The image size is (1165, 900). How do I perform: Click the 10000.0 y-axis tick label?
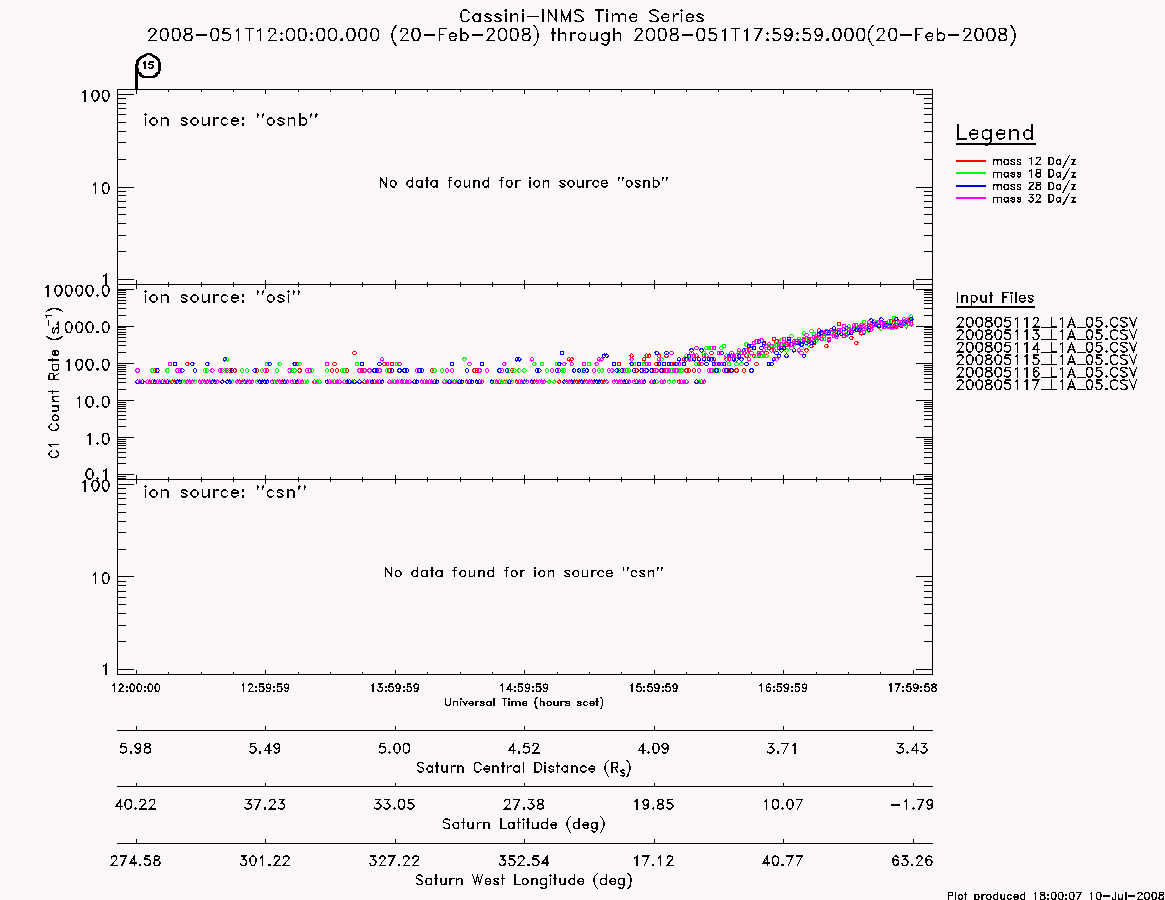click(x=77, y=291)
